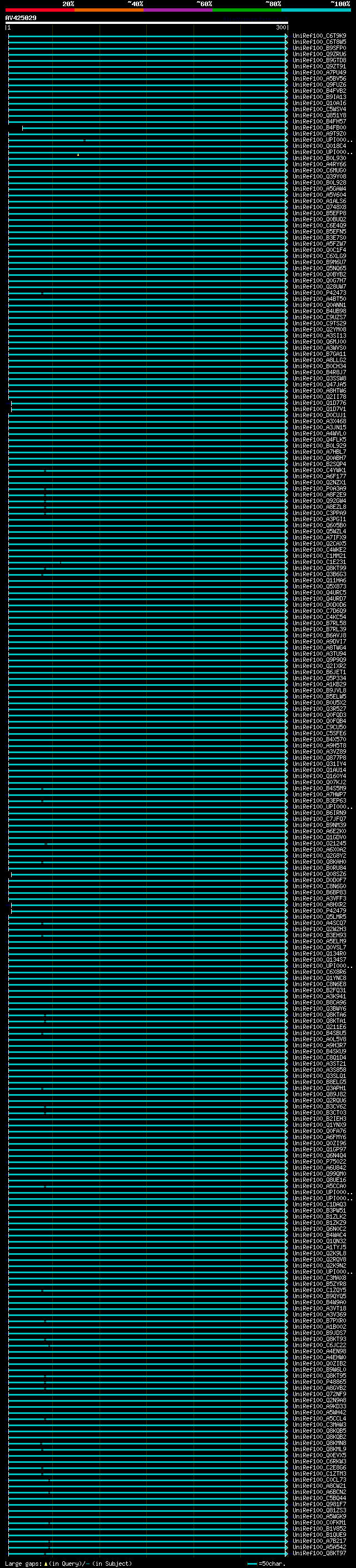
Task: Select the UniRef100_C9CU50 label
Action: [319, 728]
